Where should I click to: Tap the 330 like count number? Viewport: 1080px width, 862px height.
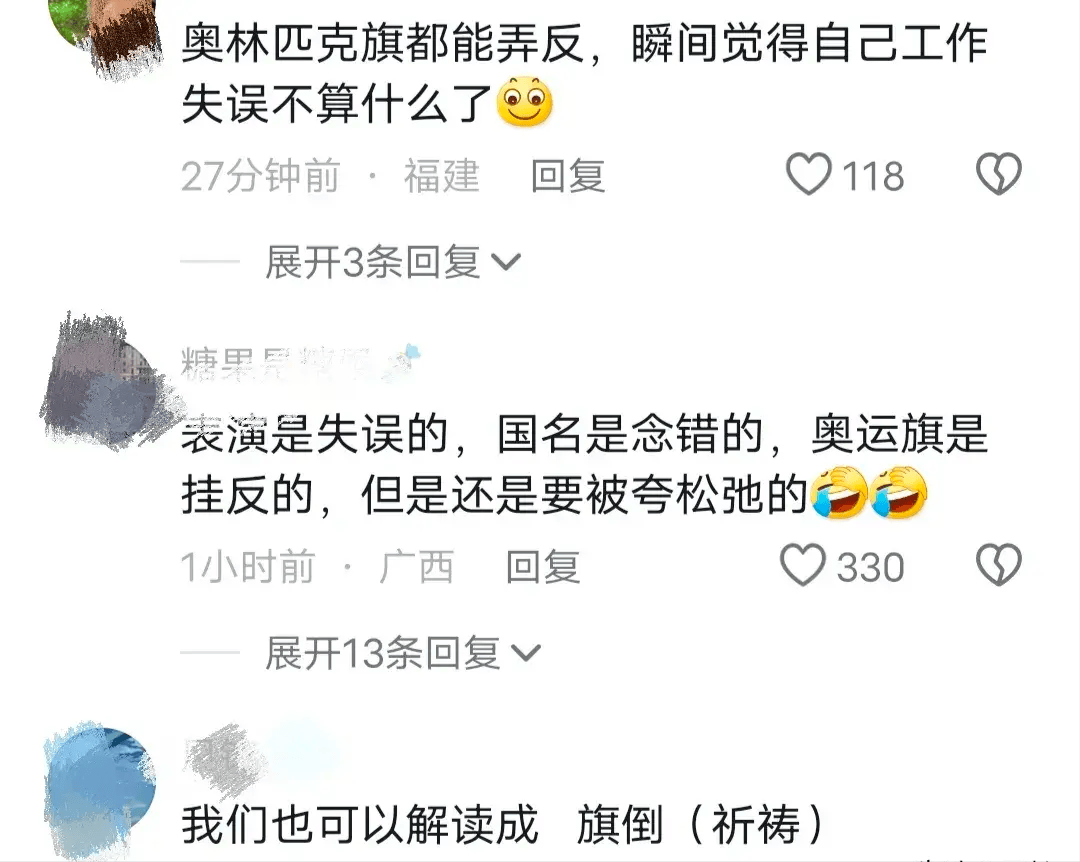tap(871, 567)
